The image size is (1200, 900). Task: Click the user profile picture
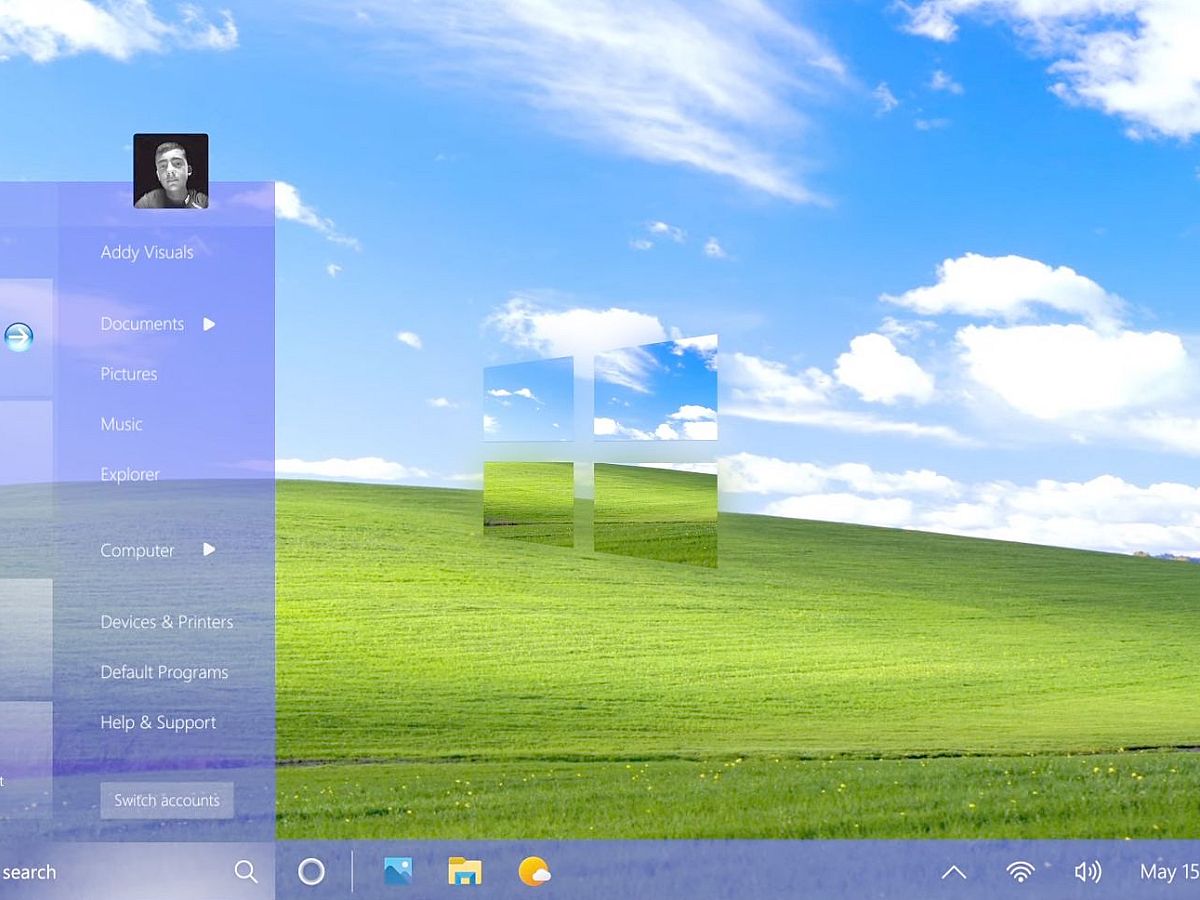[171, 171]
